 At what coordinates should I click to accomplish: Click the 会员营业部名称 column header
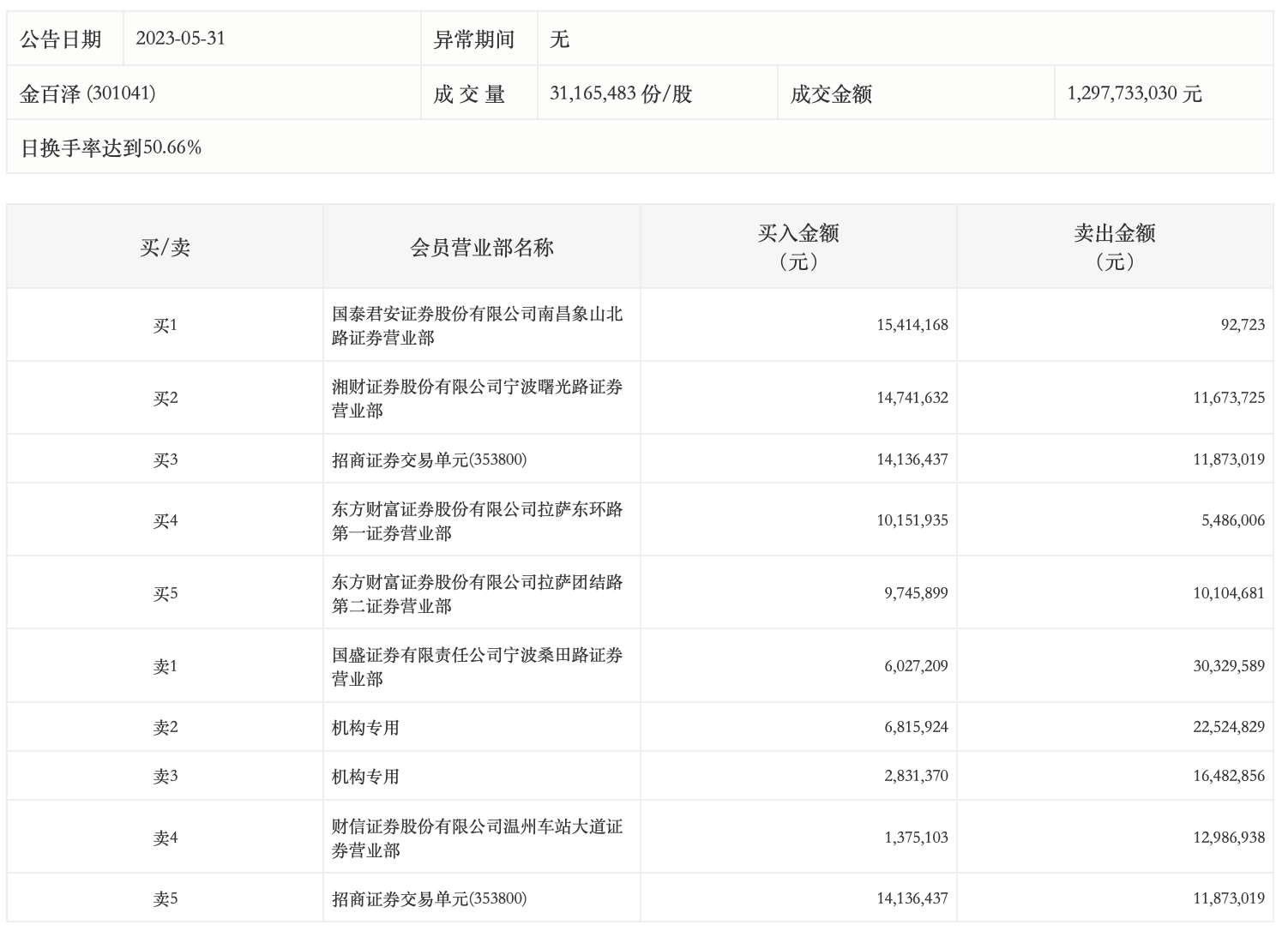point(481,248)
